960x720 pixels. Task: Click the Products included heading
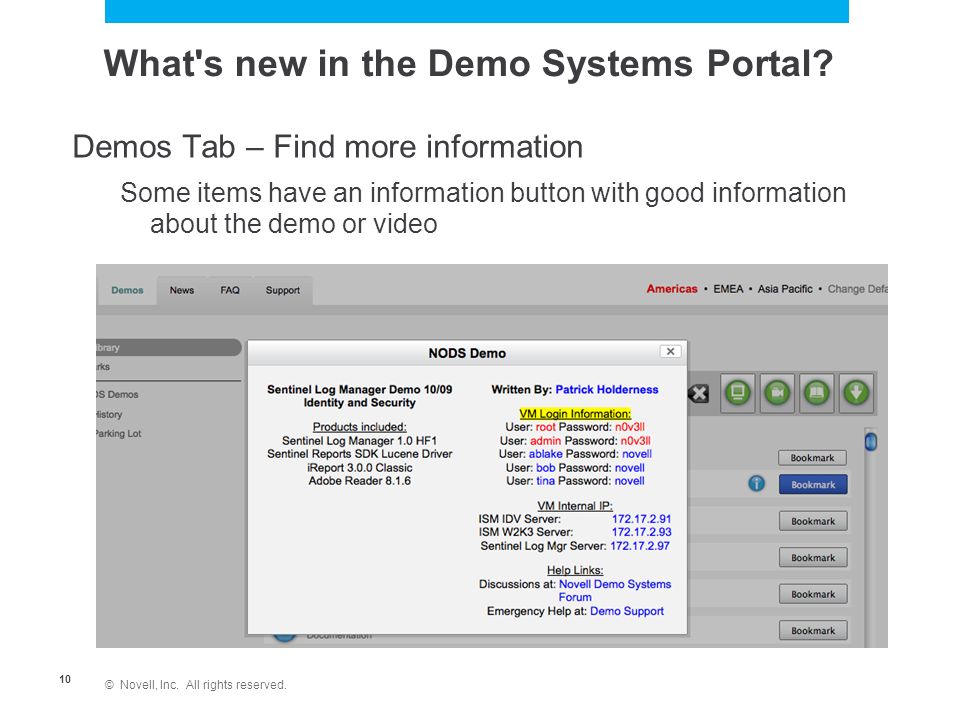point(359,427)
